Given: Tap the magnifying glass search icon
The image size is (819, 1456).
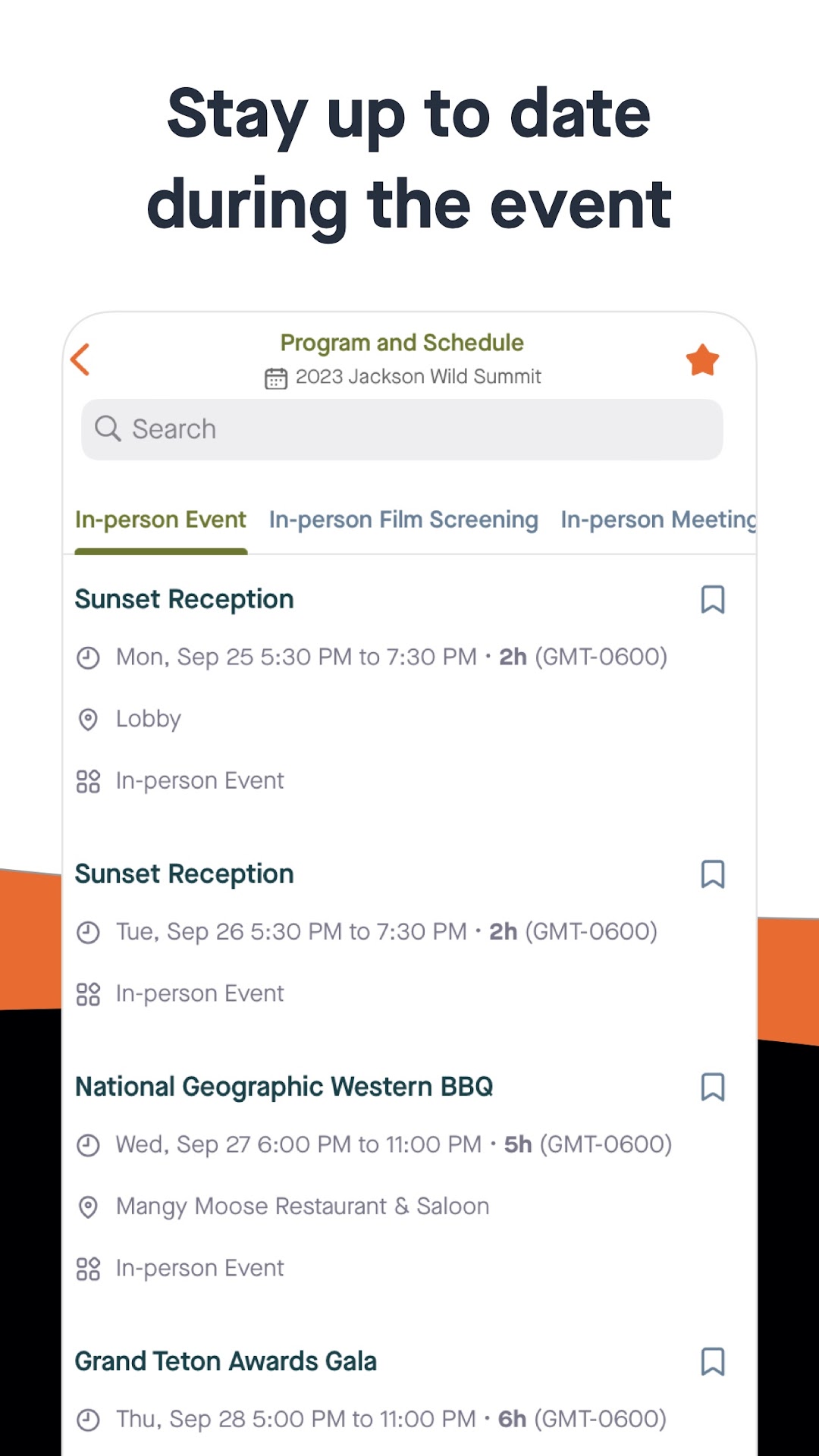Looking at the screenshot, I should [x=108, y=428].
